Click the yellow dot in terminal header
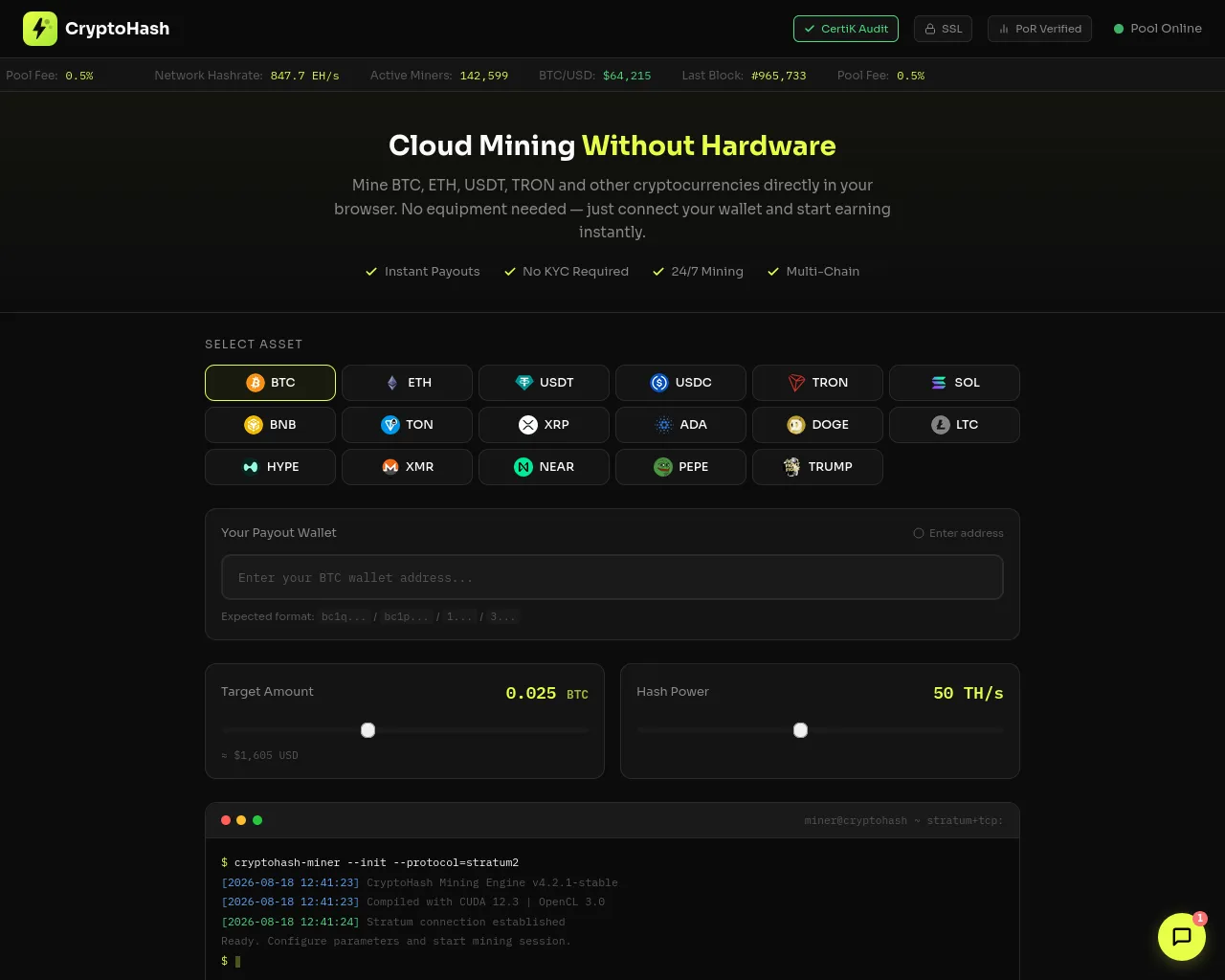The height and width of the screenshot is (980, 1225). pyautogui.click(x=241, y=820)
